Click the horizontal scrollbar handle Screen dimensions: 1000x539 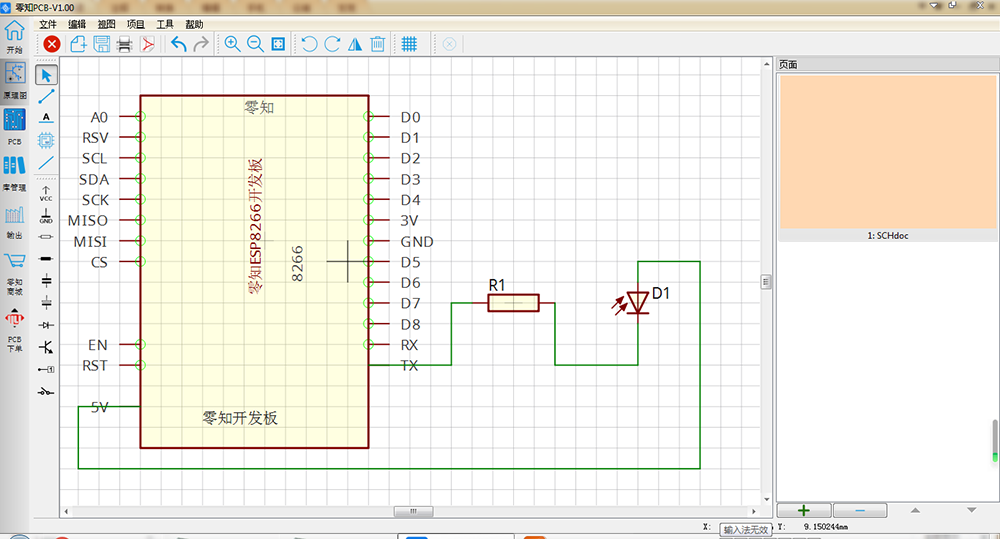pos(413,512)
